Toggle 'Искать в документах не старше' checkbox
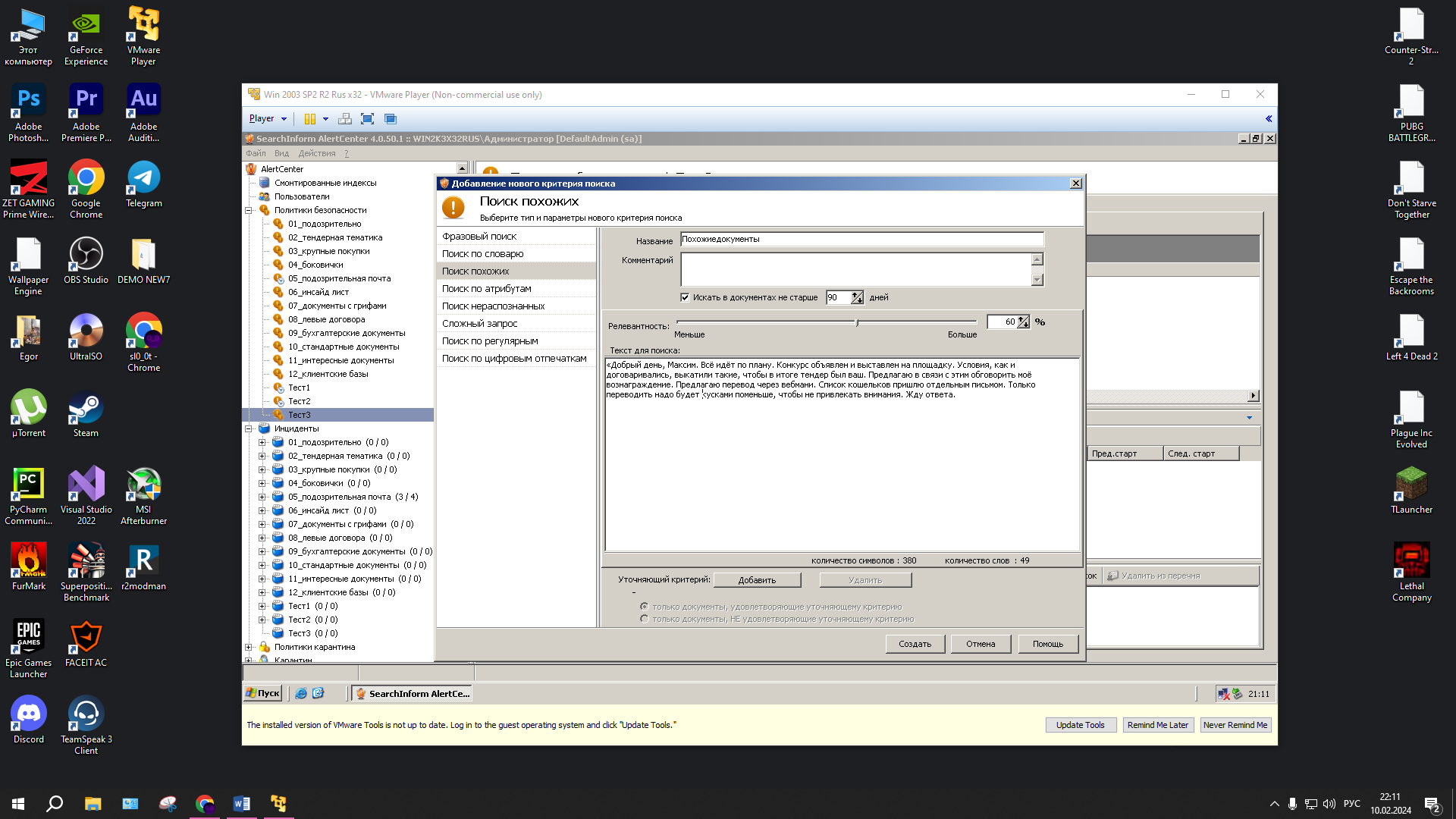 click(685, 297)
